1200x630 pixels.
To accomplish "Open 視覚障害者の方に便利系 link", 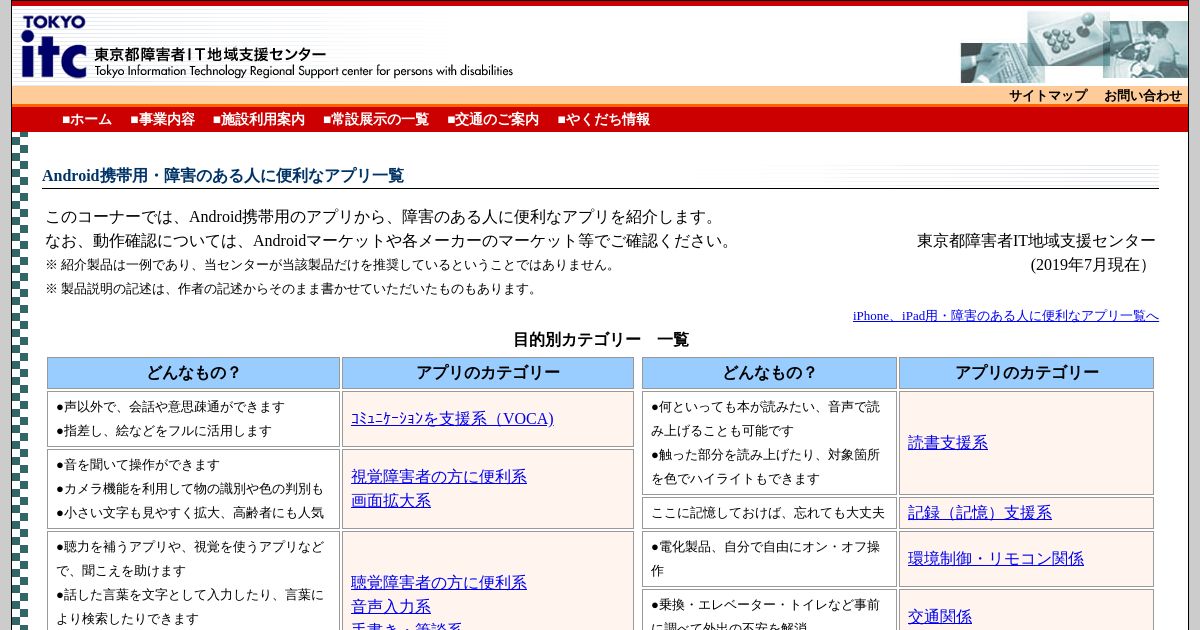I will pyautogui.click(x=439, y=477).
